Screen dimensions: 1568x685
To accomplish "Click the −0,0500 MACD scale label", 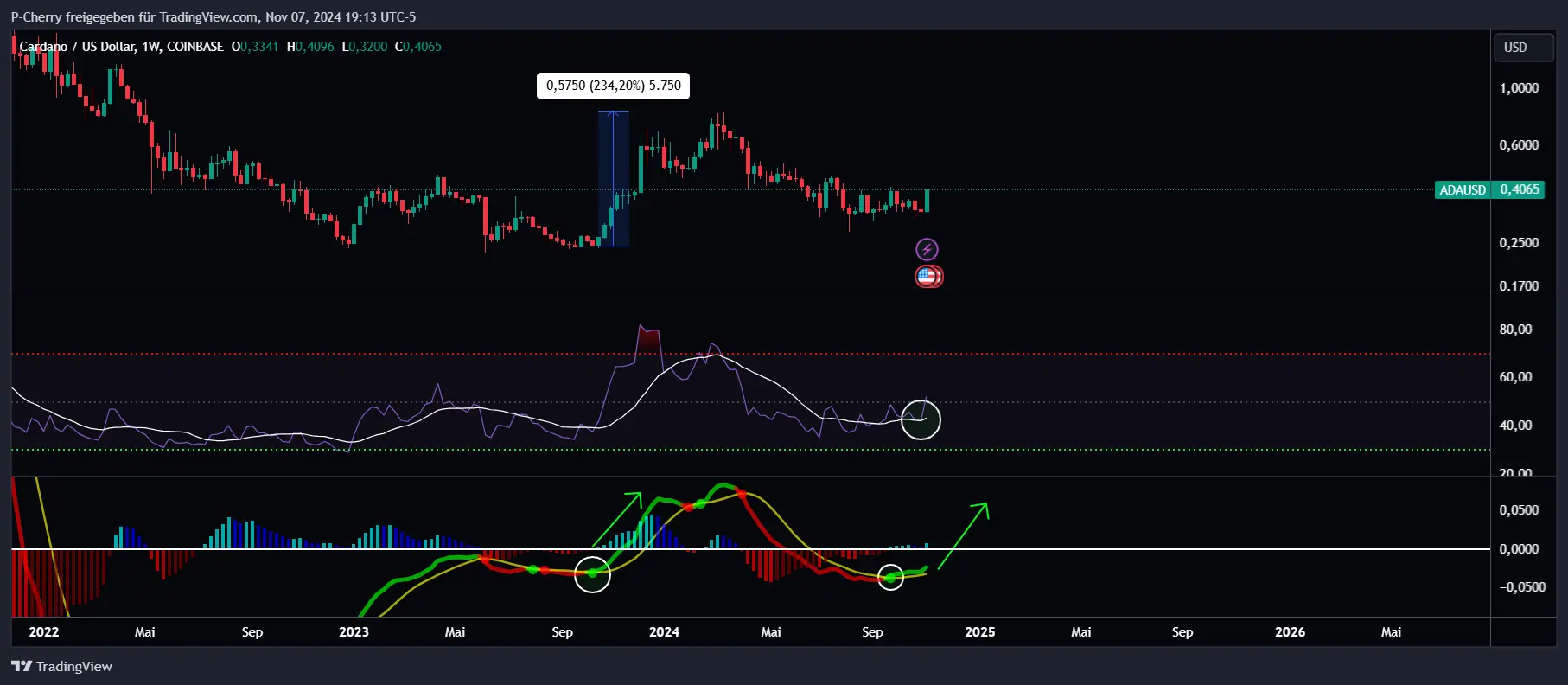I will point(1521,587).
